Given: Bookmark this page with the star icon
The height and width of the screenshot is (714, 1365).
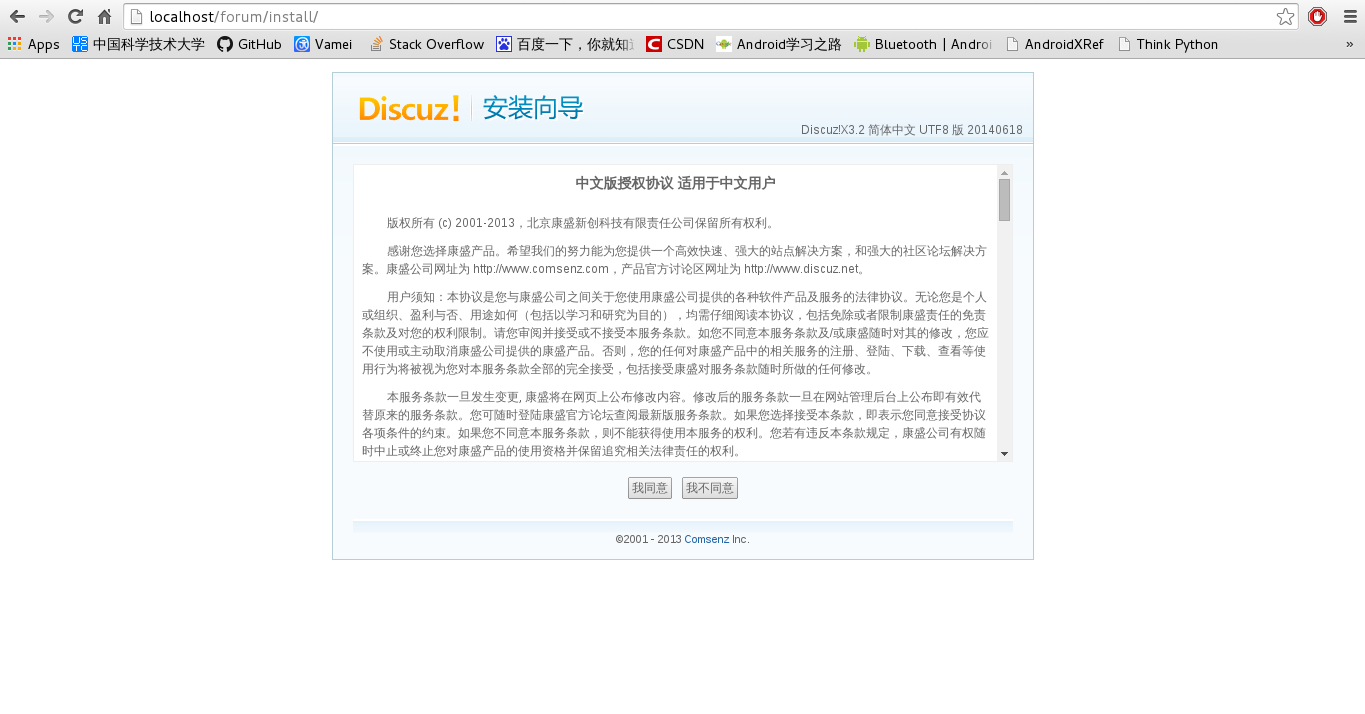Looking at the screenshot, I should [1285, 16].
